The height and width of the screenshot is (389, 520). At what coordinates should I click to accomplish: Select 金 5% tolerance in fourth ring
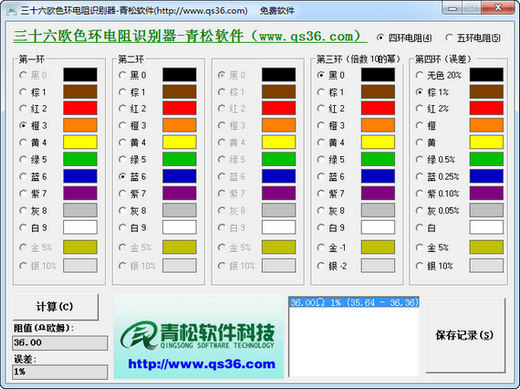(432, 248)
